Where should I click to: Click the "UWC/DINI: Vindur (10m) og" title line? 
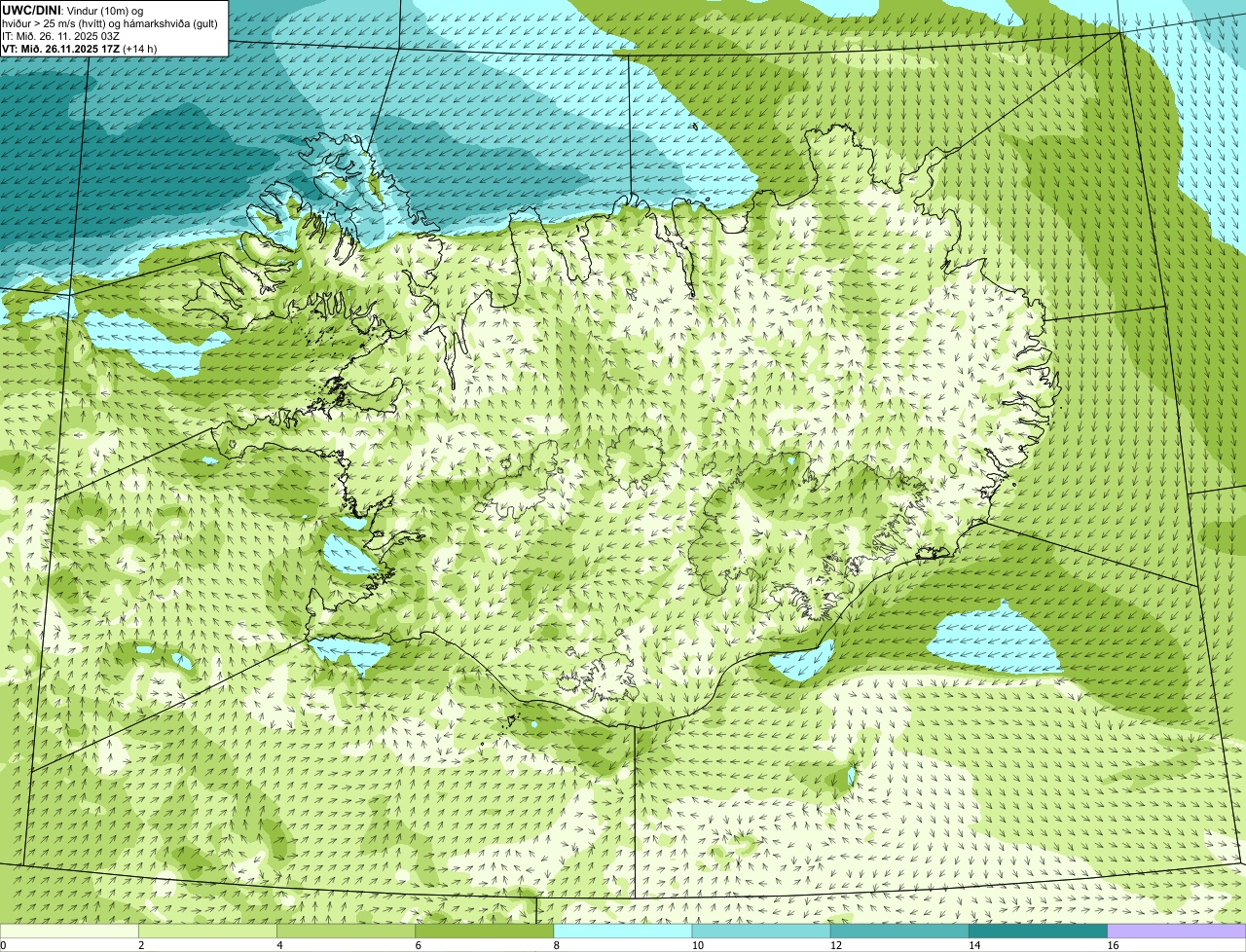(x=73, y=10)
